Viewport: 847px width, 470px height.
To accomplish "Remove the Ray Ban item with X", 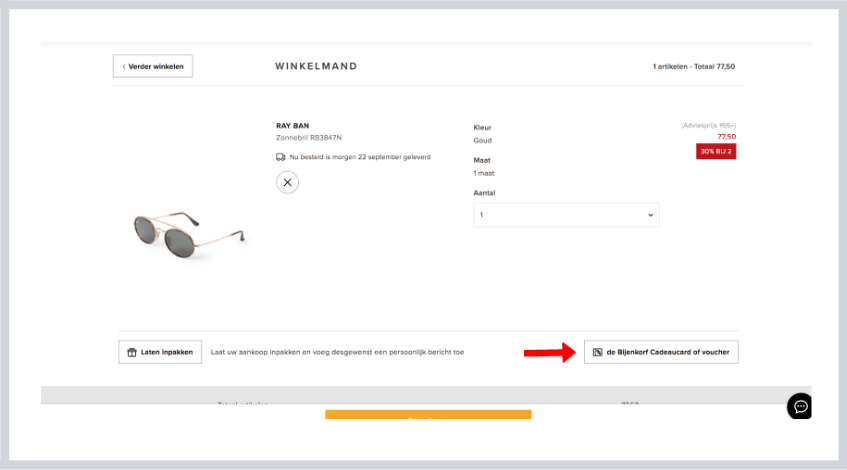I will click(287, 182).
